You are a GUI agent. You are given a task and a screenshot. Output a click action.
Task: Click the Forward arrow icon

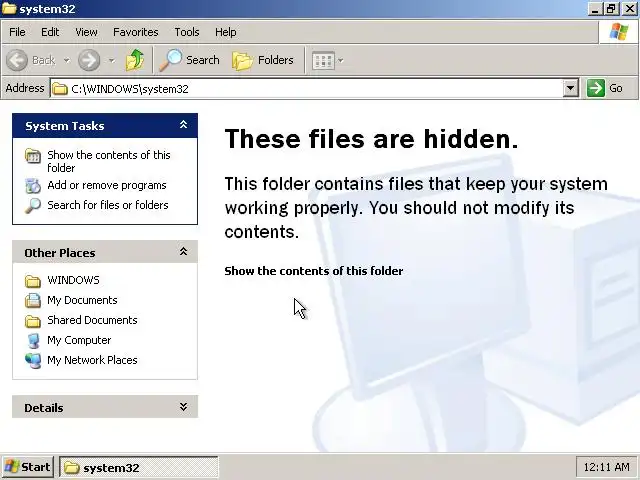click(89, 60)
